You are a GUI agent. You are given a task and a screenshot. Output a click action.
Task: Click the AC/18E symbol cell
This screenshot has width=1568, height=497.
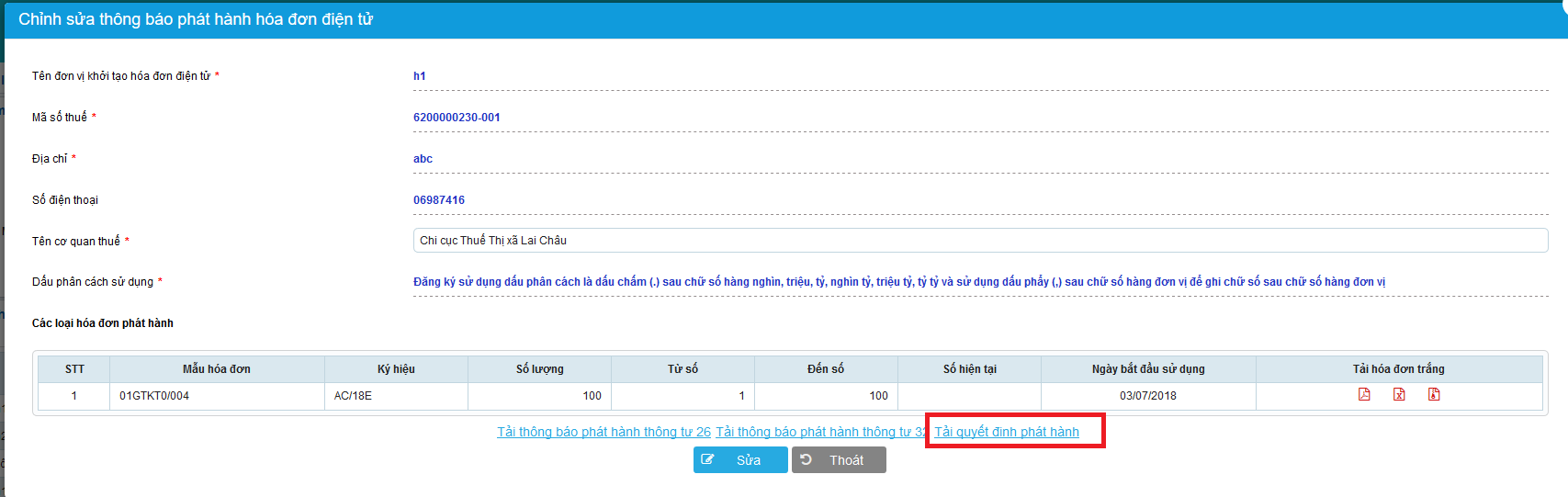pyautogui.click(x=353, y=396)
